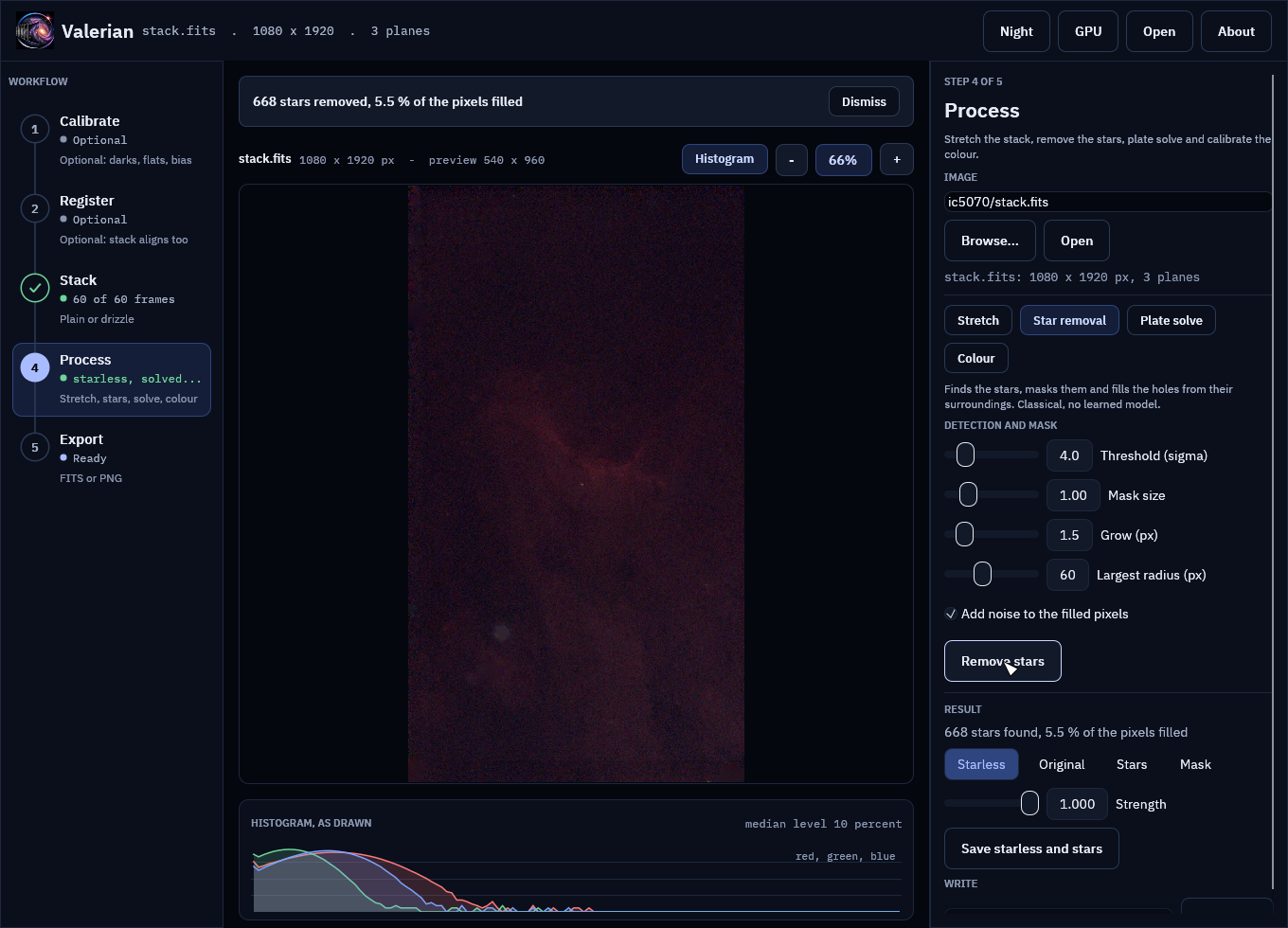The width and height of the screenshot is (1288, 928).
Task: Click the Remove stars button
Action: [x=1003, y=661]
